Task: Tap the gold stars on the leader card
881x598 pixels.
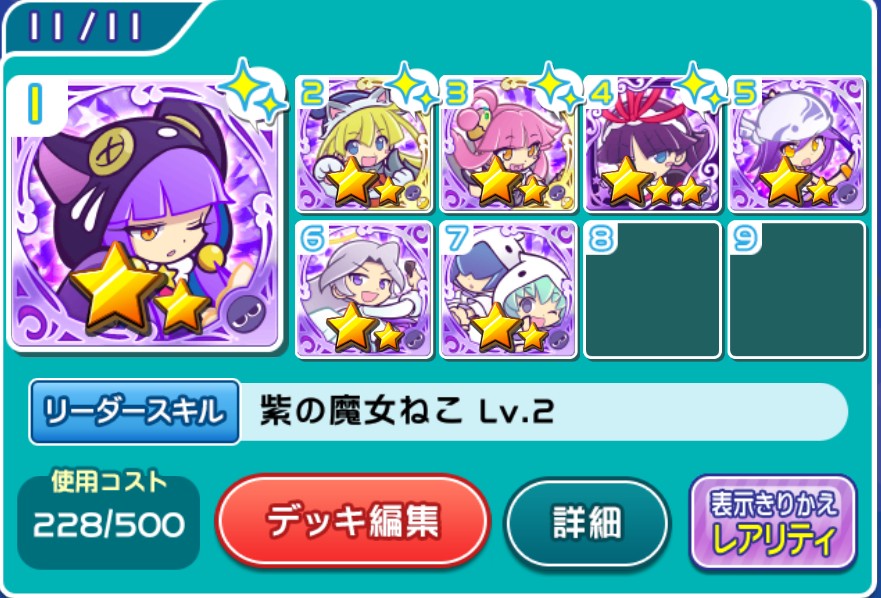Action: tap(139, 288)
